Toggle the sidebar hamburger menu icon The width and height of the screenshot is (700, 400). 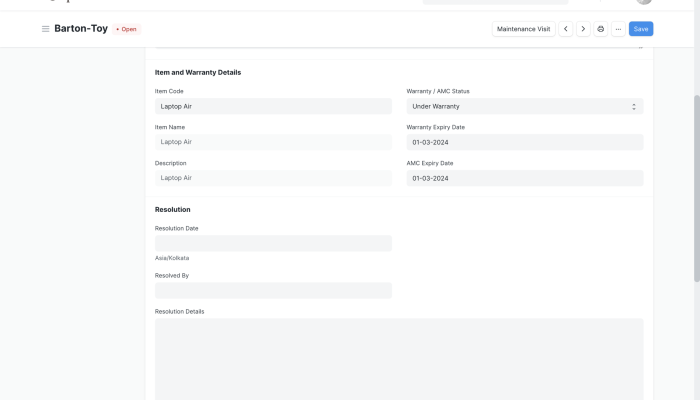coord(46,29)
